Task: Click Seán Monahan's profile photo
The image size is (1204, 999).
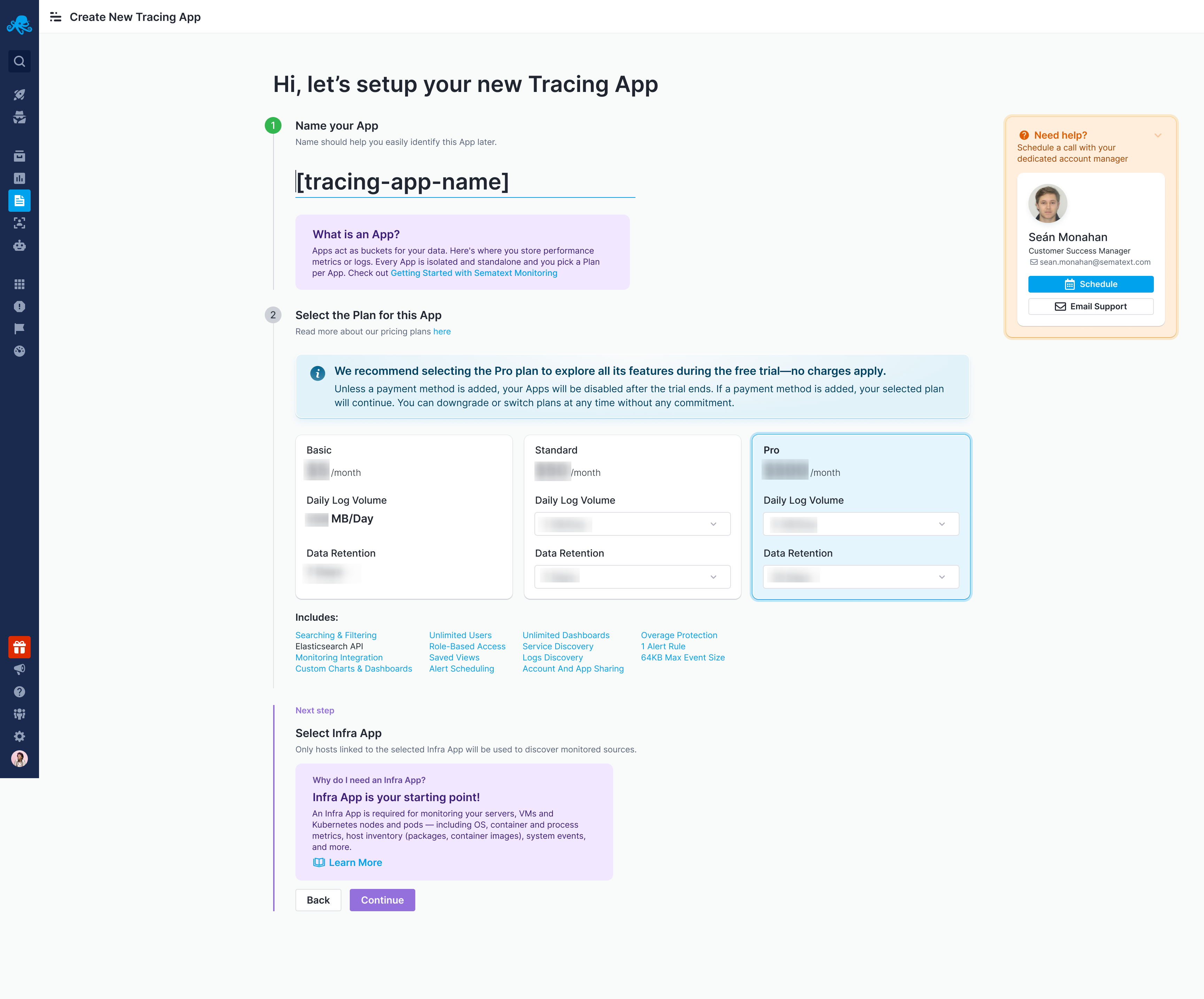Action: 1048,203
